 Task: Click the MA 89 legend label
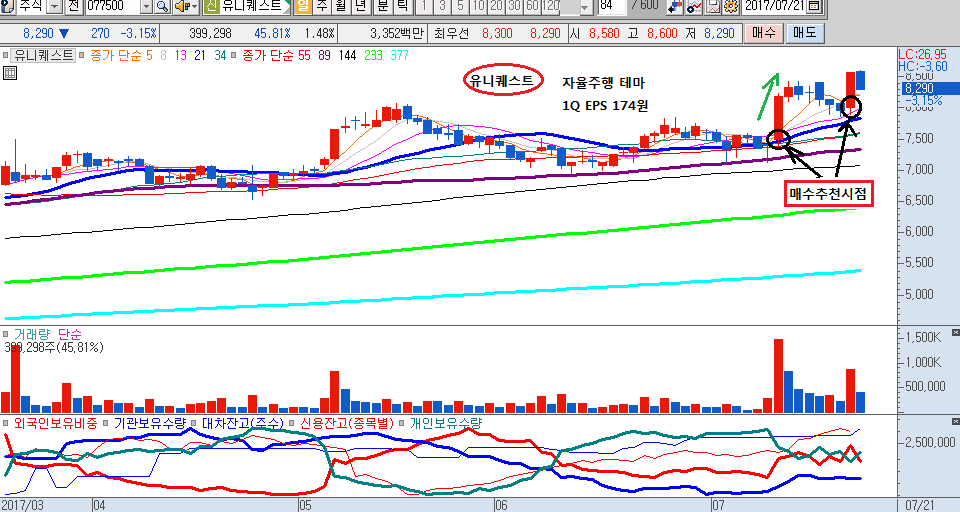324,55
